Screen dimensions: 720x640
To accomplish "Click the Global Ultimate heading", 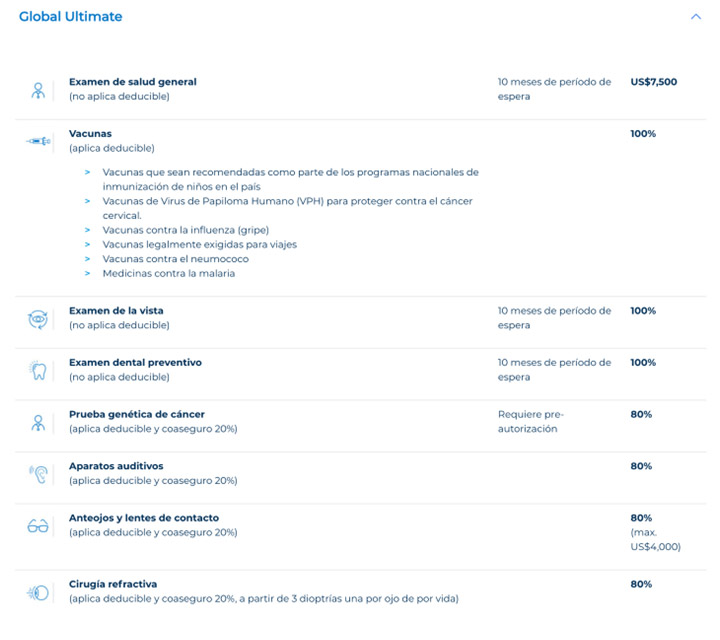I will pos(71,17).
